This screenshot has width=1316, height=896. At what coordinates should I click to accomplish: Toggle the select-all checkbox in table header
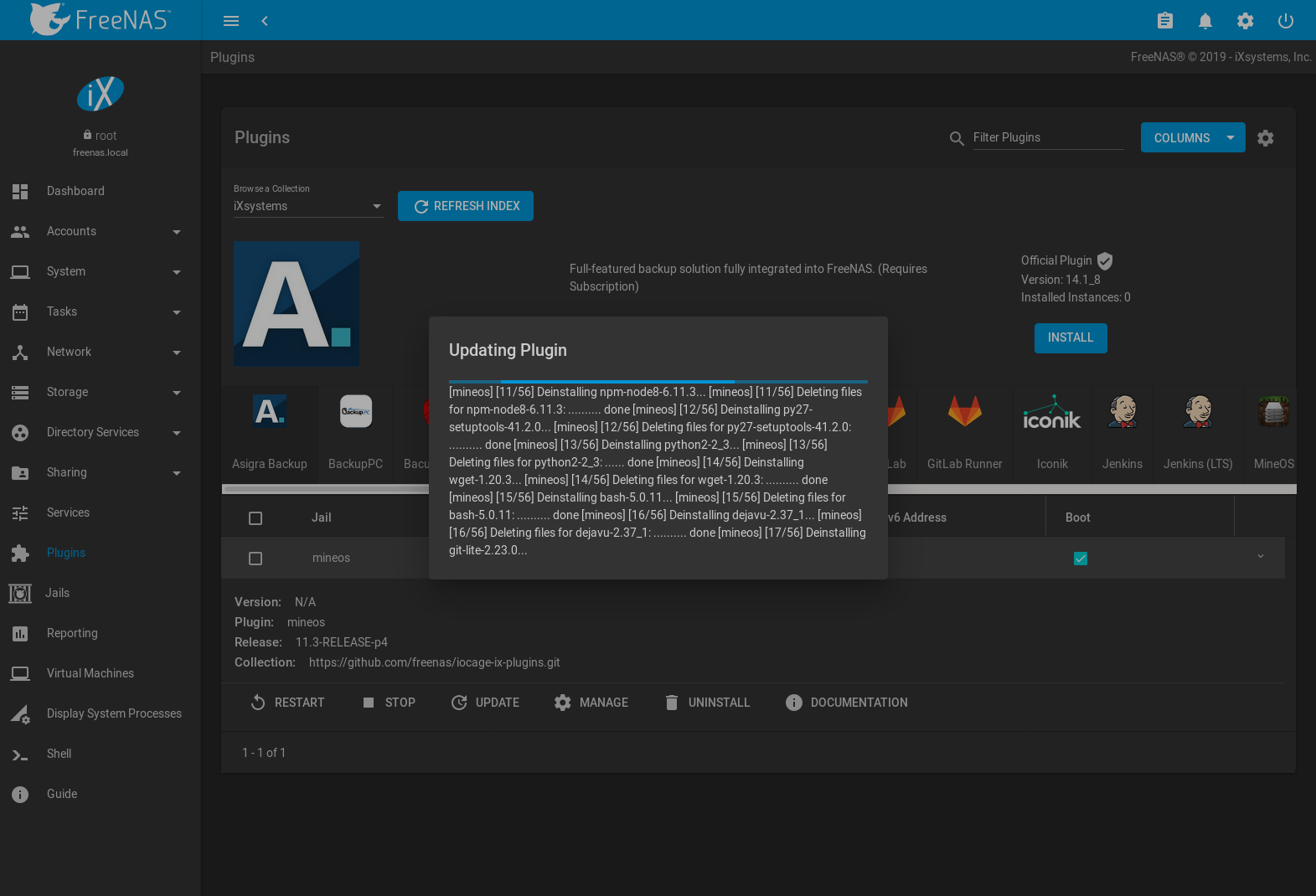click(x=255, y=518)
